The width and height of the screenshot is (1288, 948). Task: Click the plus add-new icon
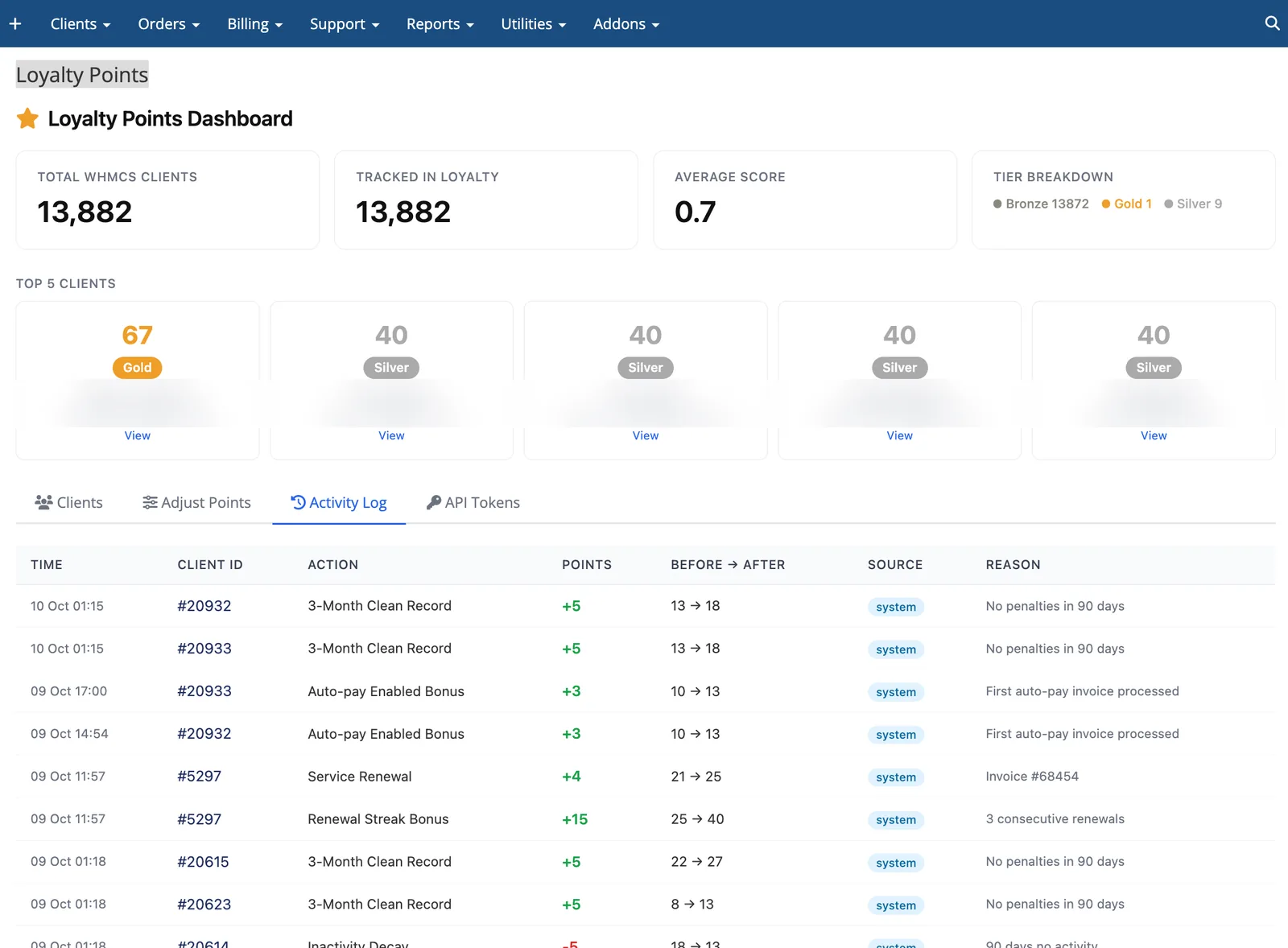(15, 23)
